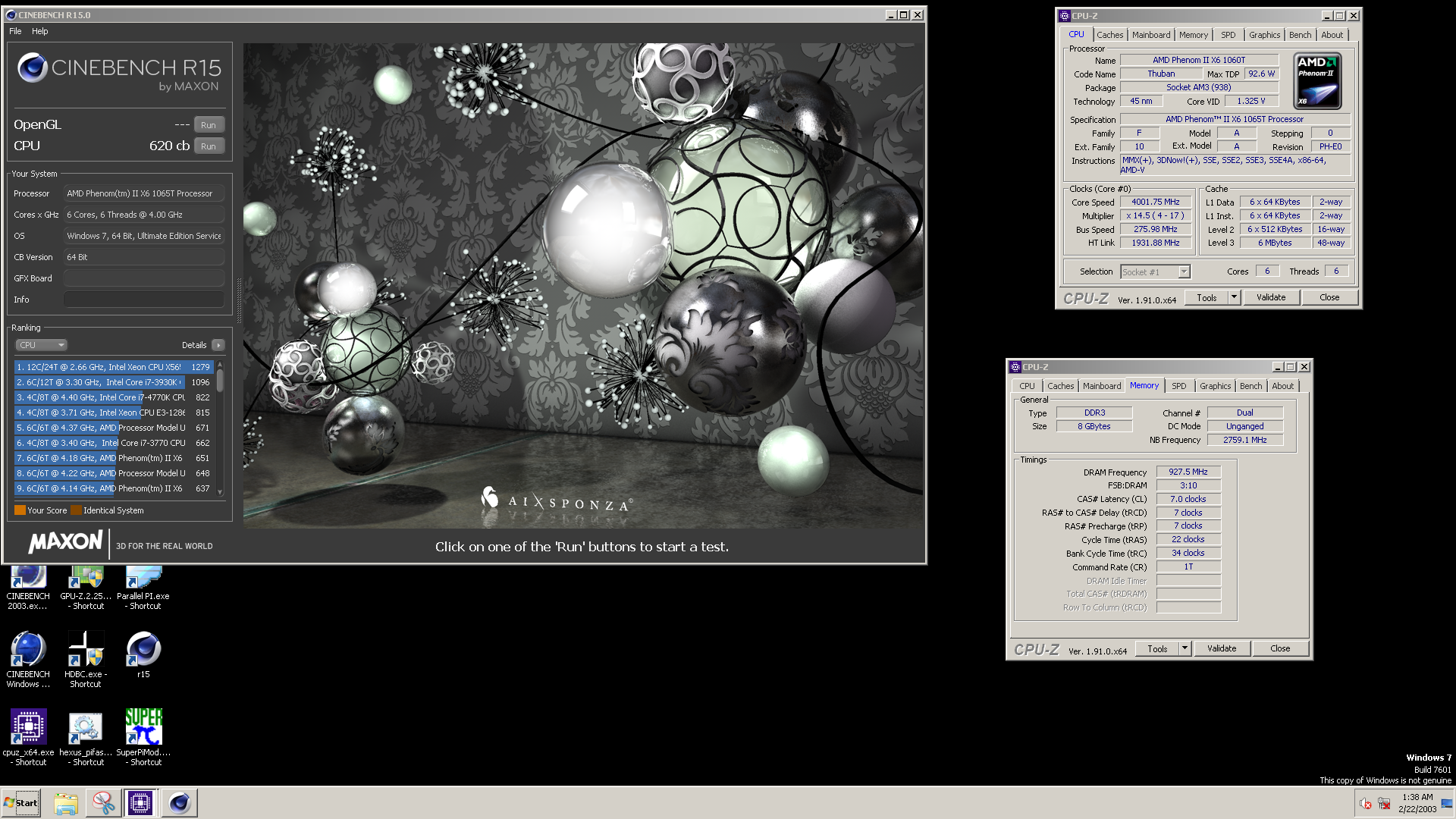
Task: Click the CPU-Z title icon in the Memory tab window
Action: coord(1015,367)
